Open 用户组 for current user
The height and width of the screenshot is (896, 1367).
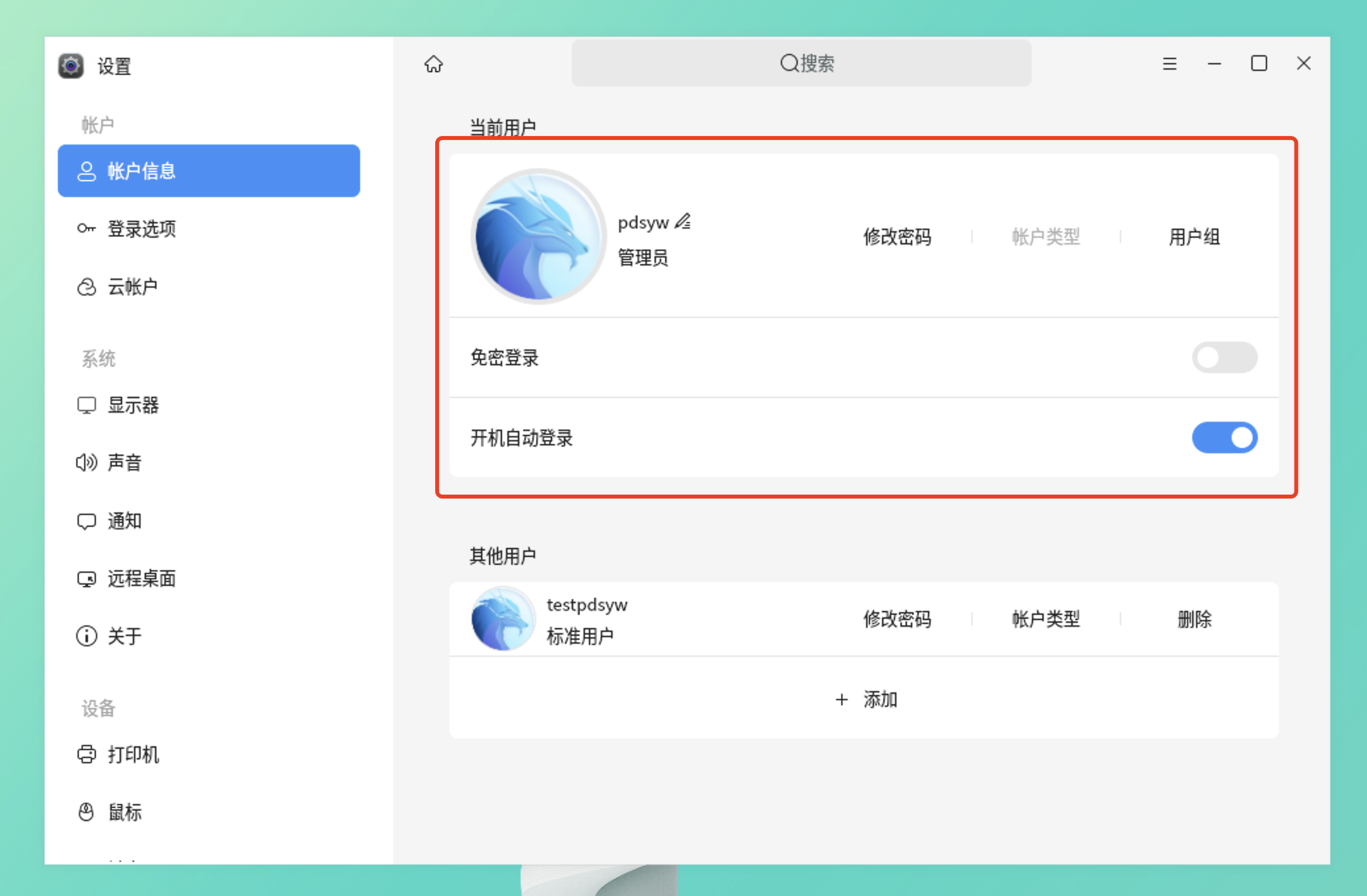pos(1193,236)
